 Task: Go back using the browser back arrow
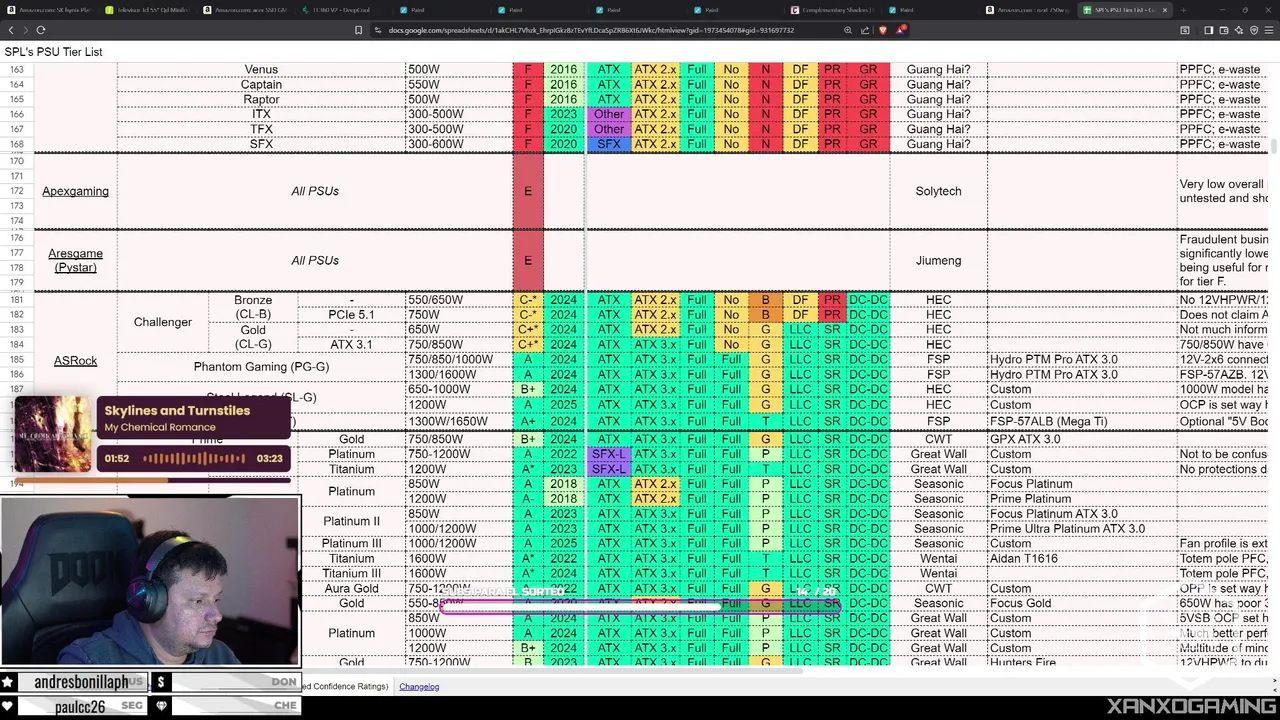11,30
